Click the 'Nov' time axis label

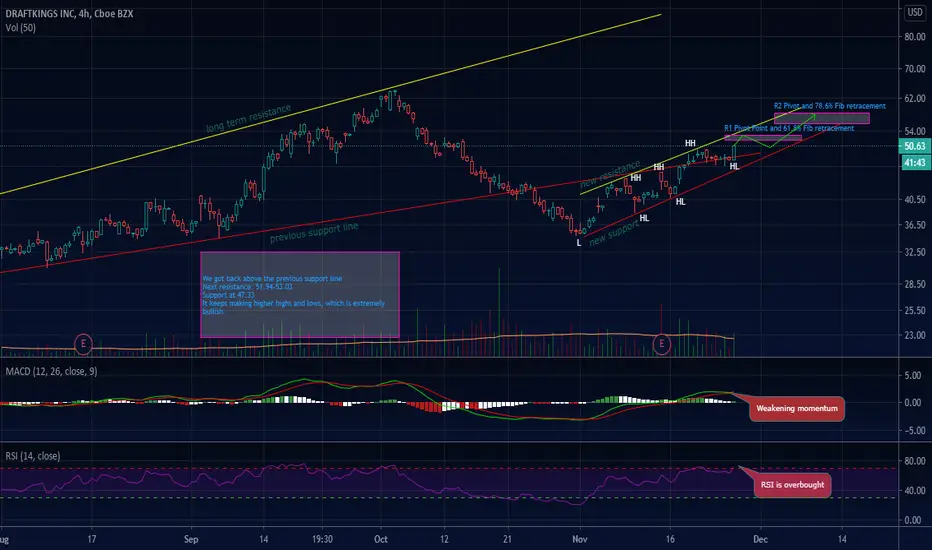[580, 539]
